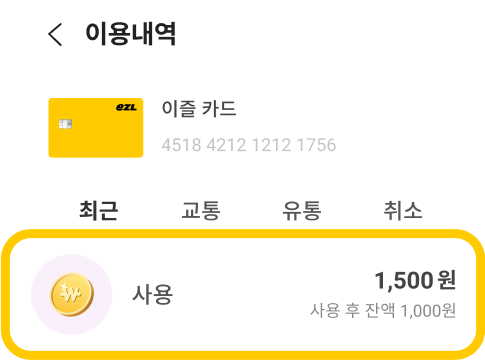The height and width of the screenshot is (360, 485).
Task: Click the 이용내역 page title
Action: click(130, 34)
